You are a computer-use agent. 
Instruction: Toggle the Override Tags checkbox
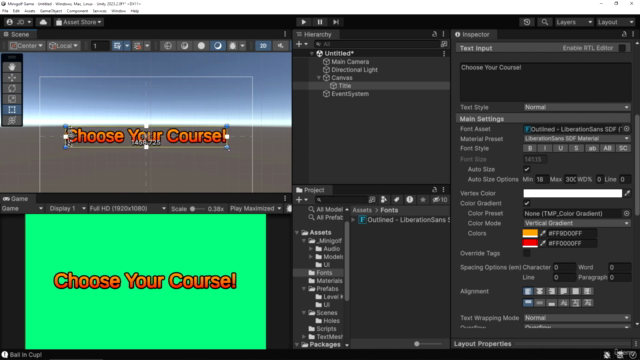coord(527,253)
